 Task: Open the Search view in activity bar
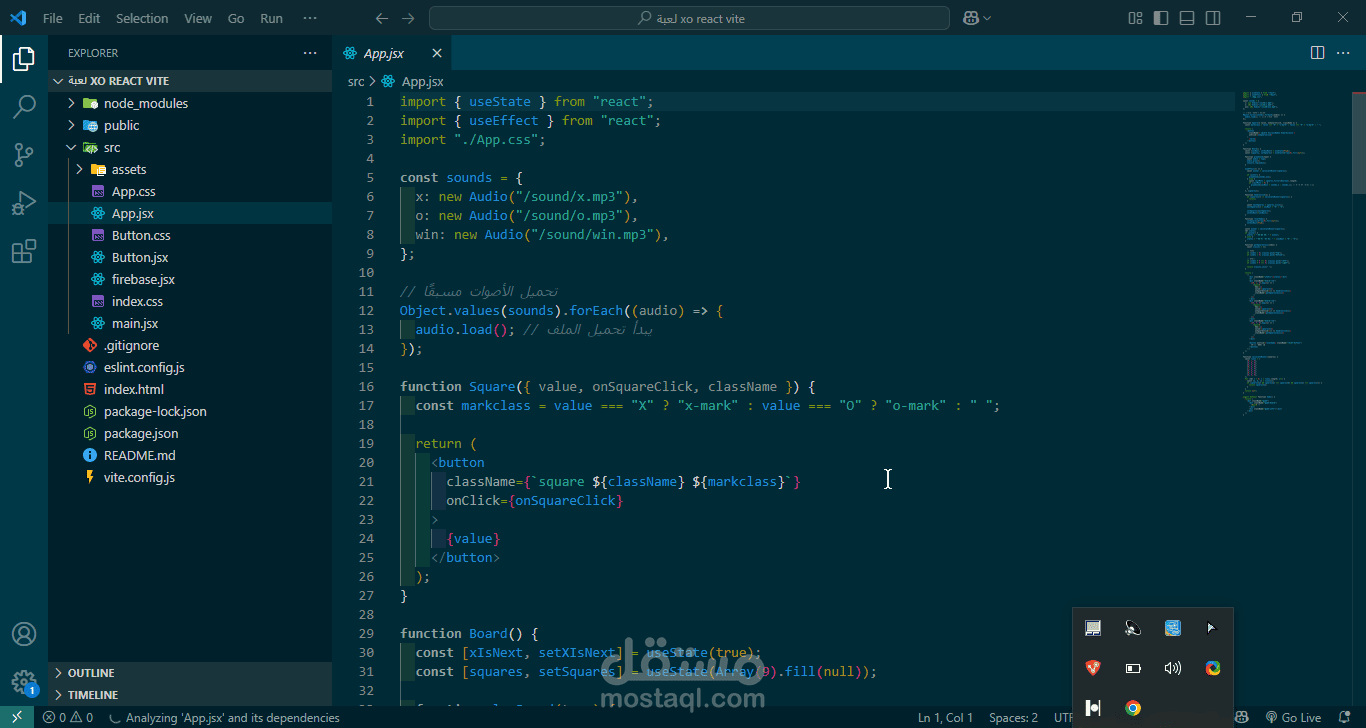point(24,107)
